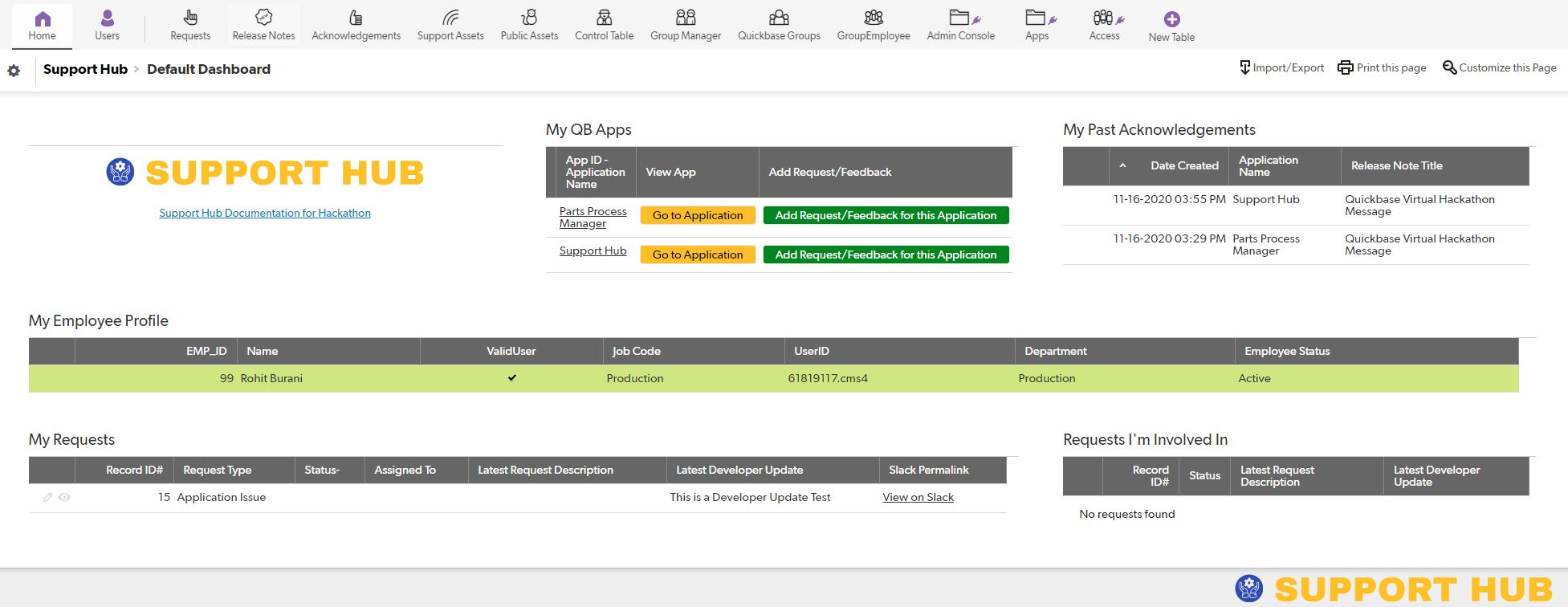
Task: Open the Support Hub app link in My QB Apps
Action: [593, 251]
